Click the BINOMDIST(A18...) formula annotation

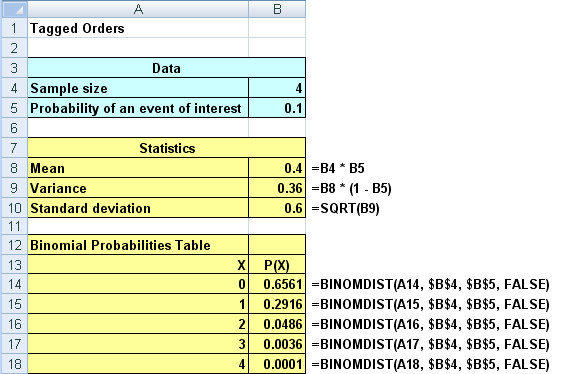(x=431, y=364)
